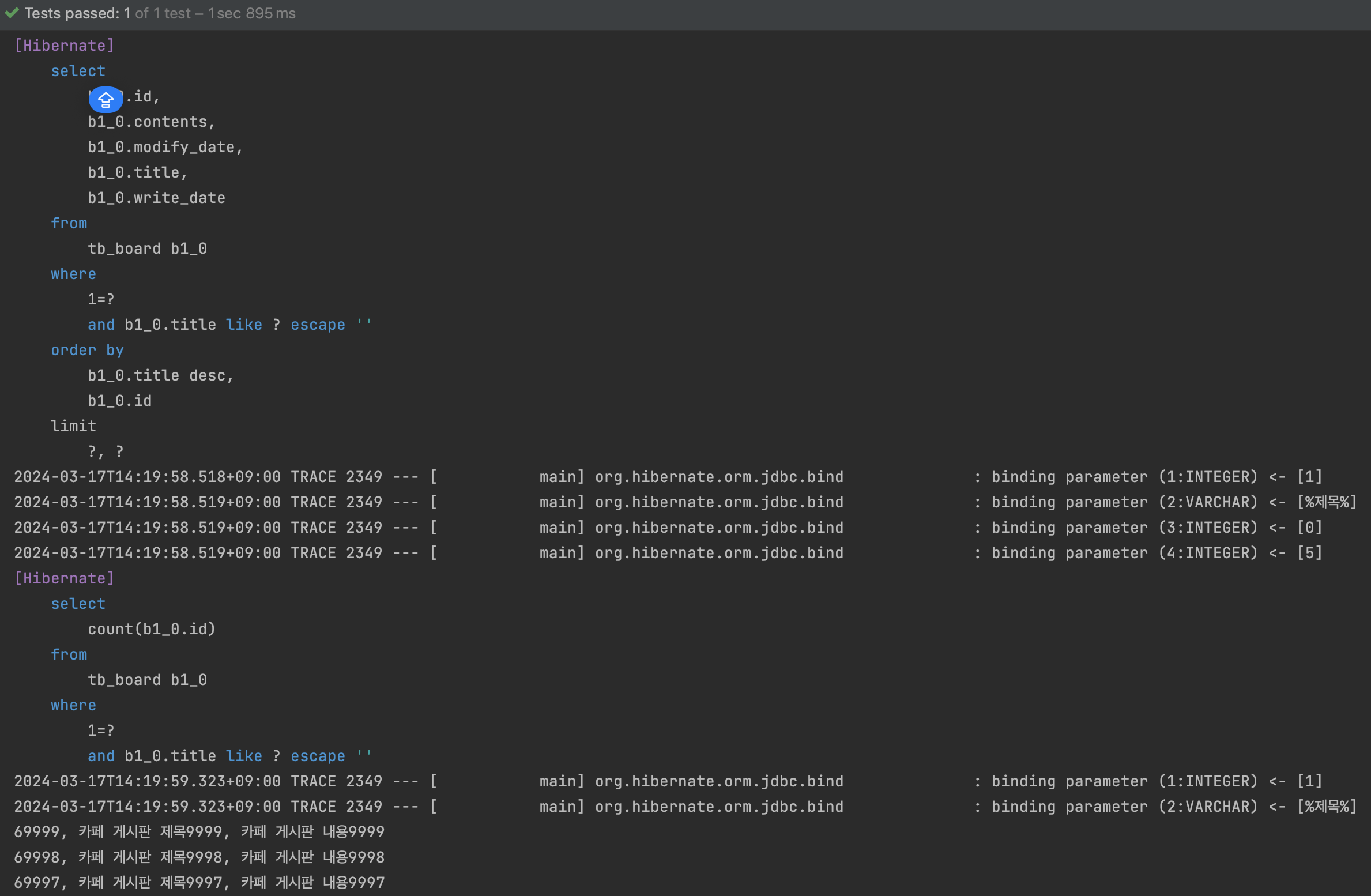This screenshot has width=1371, height=896.
Task: Click the second [Hibernate] label before the count query
Action: coord(65,578)
